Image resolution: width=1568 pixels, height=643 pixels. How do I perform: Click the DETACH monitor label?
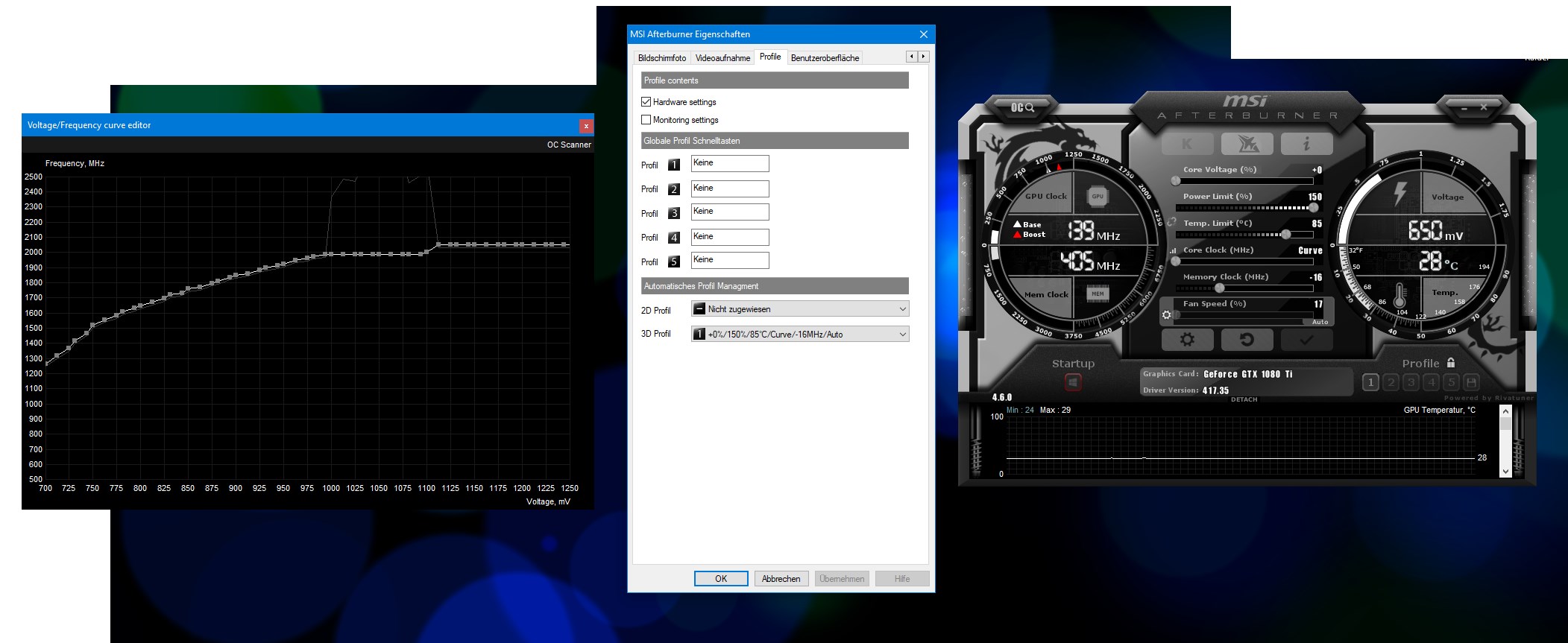click(1244, 399)
